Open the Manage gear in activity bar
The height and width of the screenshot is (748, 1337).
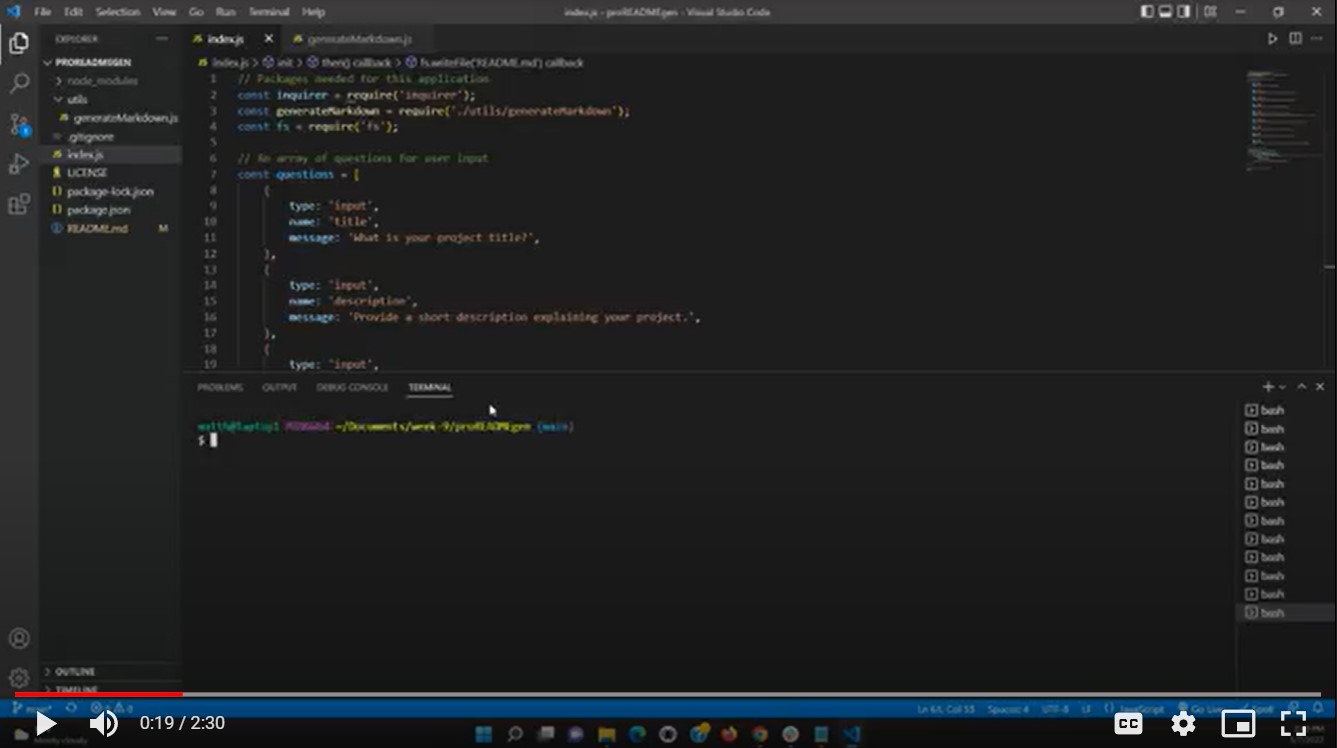pyautogui.click(x=19, y=678)
